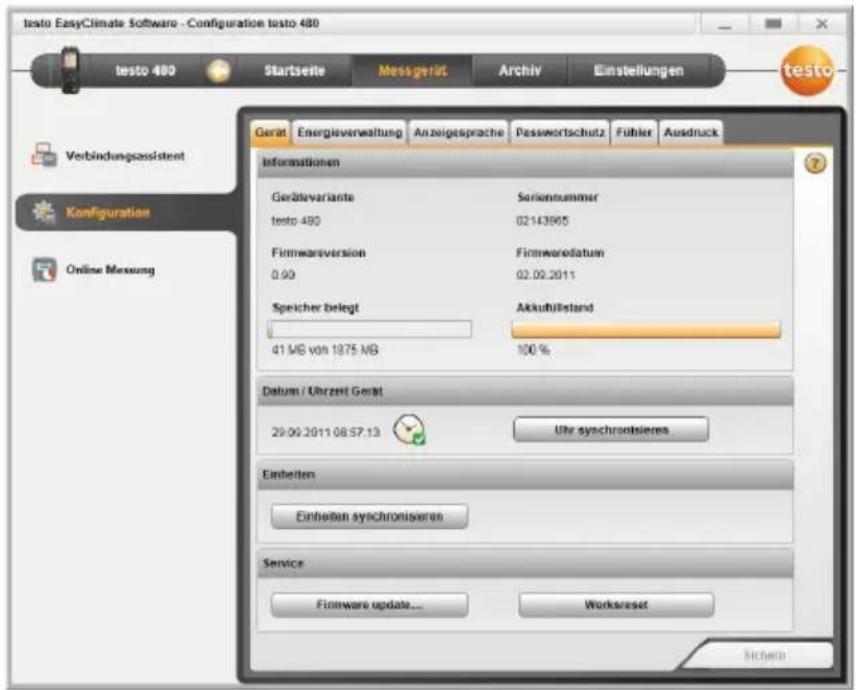Image resolution: width=856 pixels, height=690 pixels.
Task: Start the Firmware update... button
Action: 369,605
